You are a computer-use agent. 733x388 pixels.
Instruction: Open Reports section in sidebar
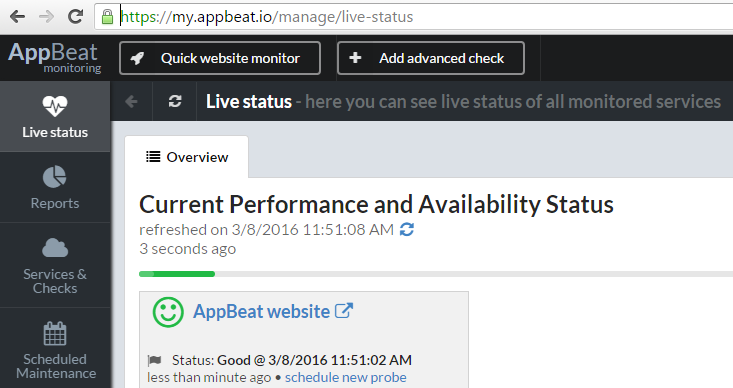(55, 187)
